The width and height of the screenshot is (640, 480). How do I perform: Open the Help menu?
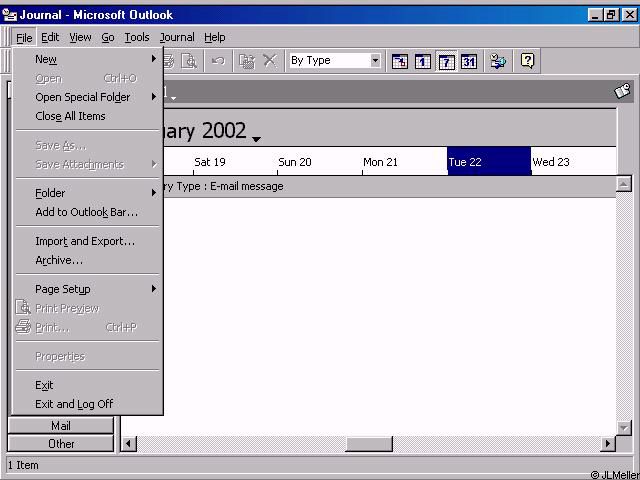tap(215, 38)
